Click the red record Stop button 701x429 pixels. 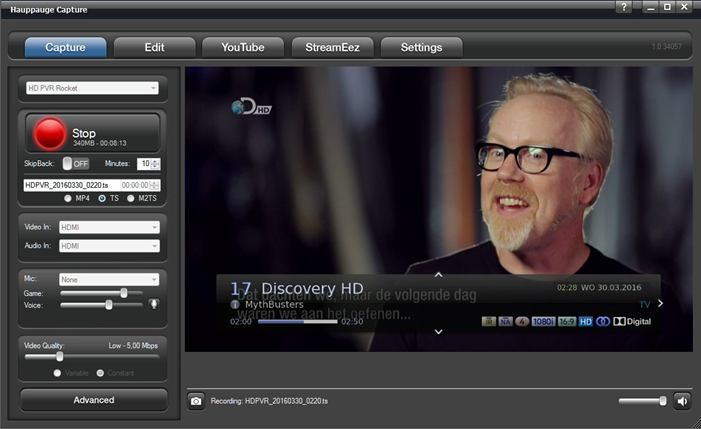coord(93,134)
